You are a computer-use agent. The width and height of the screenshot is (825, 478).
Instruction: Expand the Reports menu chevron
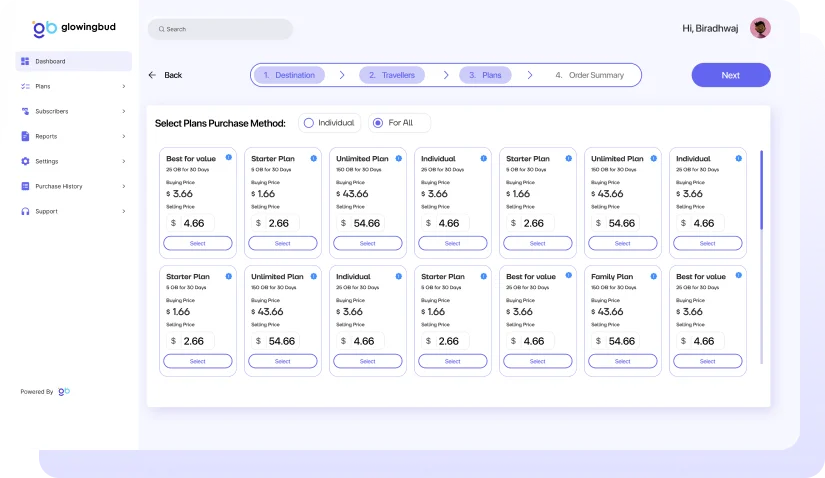(x=124, y=136)
